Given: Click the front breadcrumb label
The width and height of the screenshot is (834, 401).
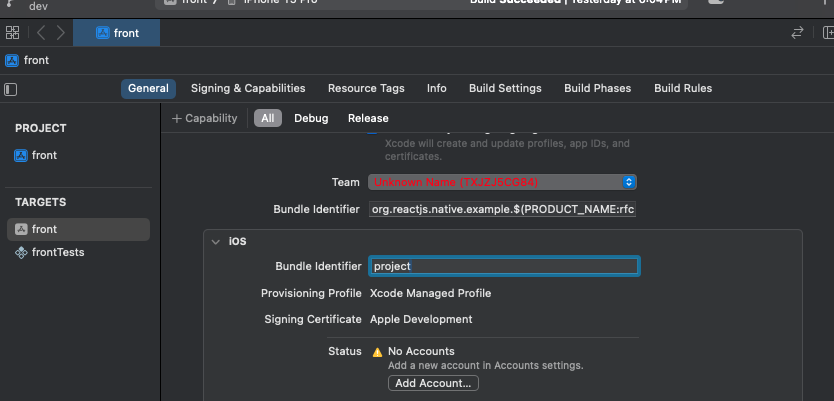Looking at the screenshot, I should 36,61.
